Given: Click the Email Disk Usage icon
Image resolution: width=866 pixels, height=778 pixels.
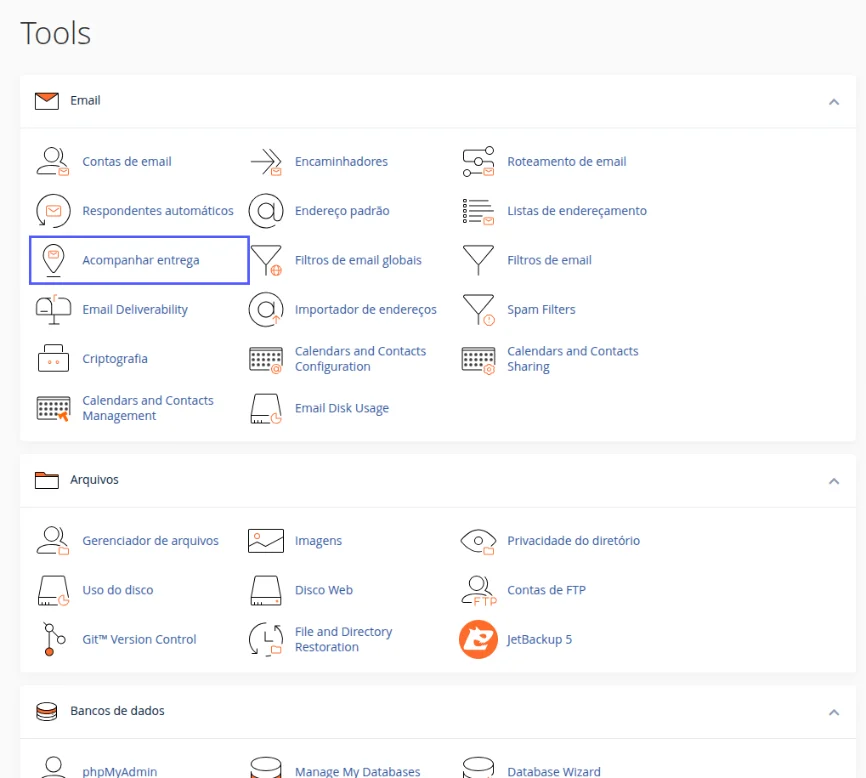Looking at the screenshot, I should pos(266,409).
